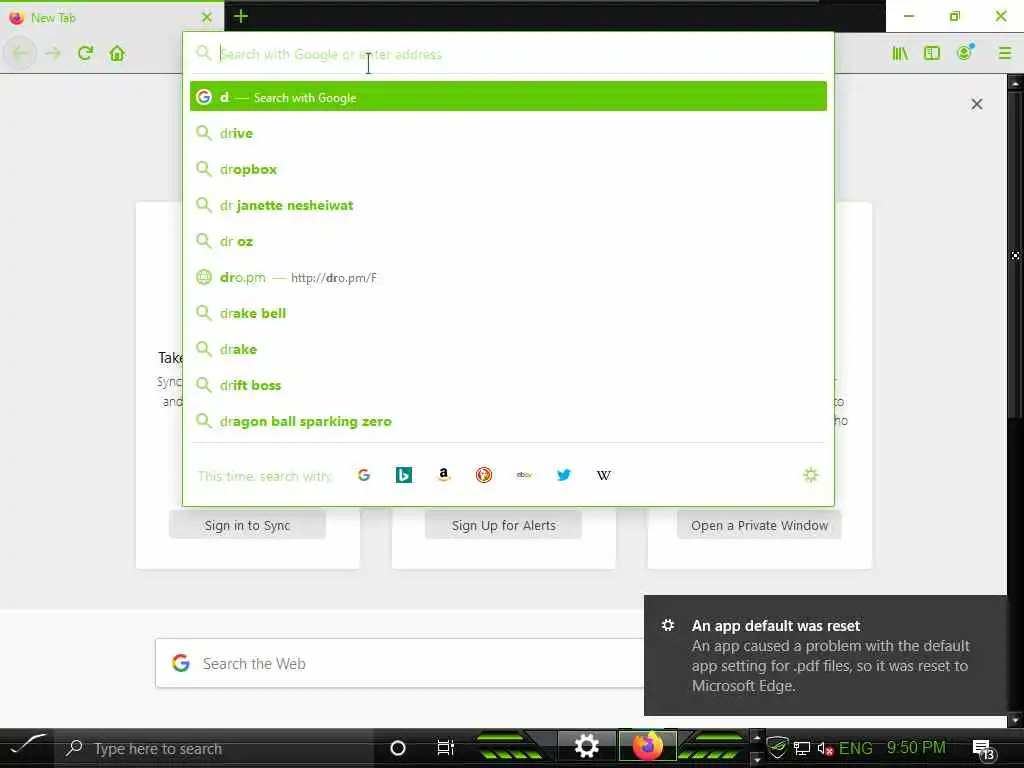This screenshot has height=768, width=1024.
Task: Choose 'd — Search with Google' suggestion
Action: [x=508, y=97]
